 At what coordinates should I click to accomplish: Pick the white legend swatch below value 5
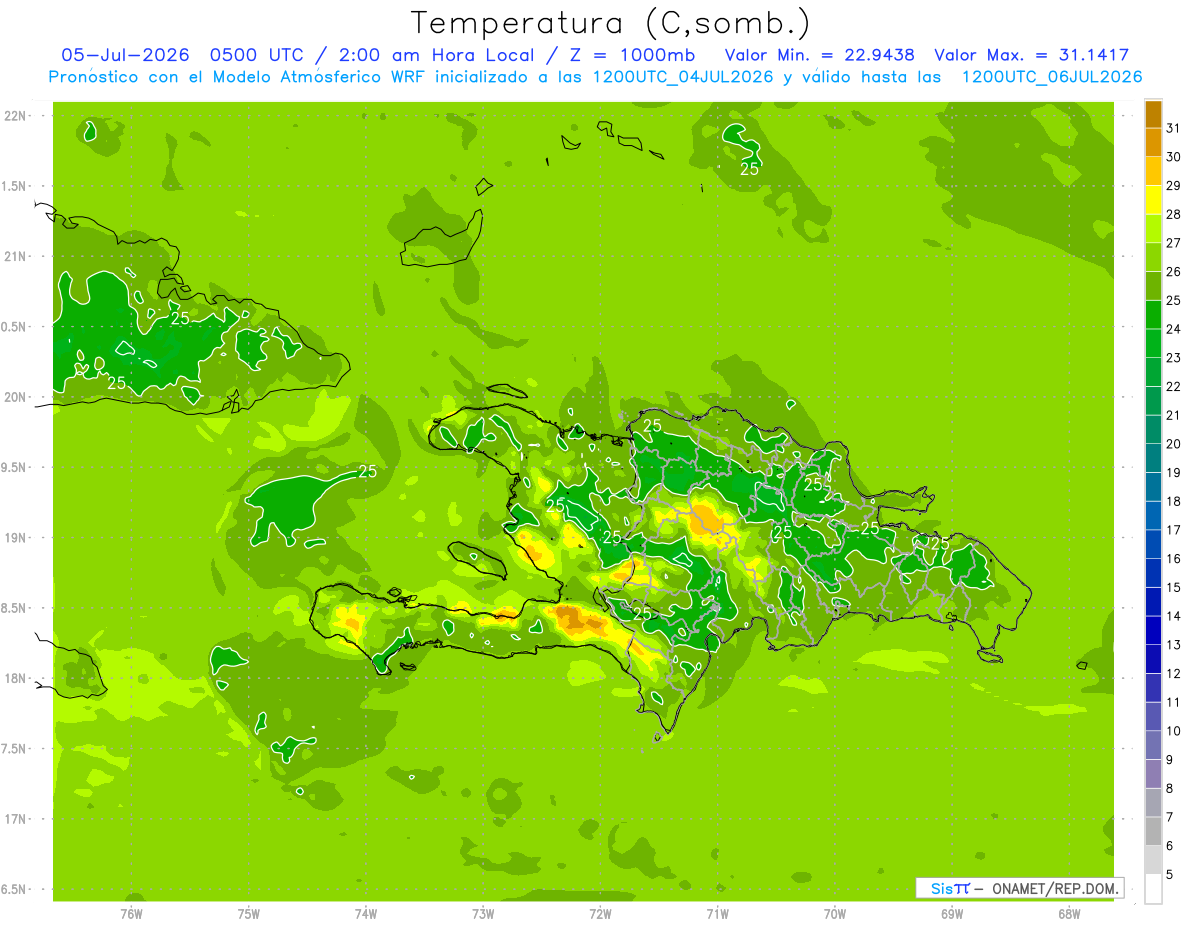coord(1153,889)
